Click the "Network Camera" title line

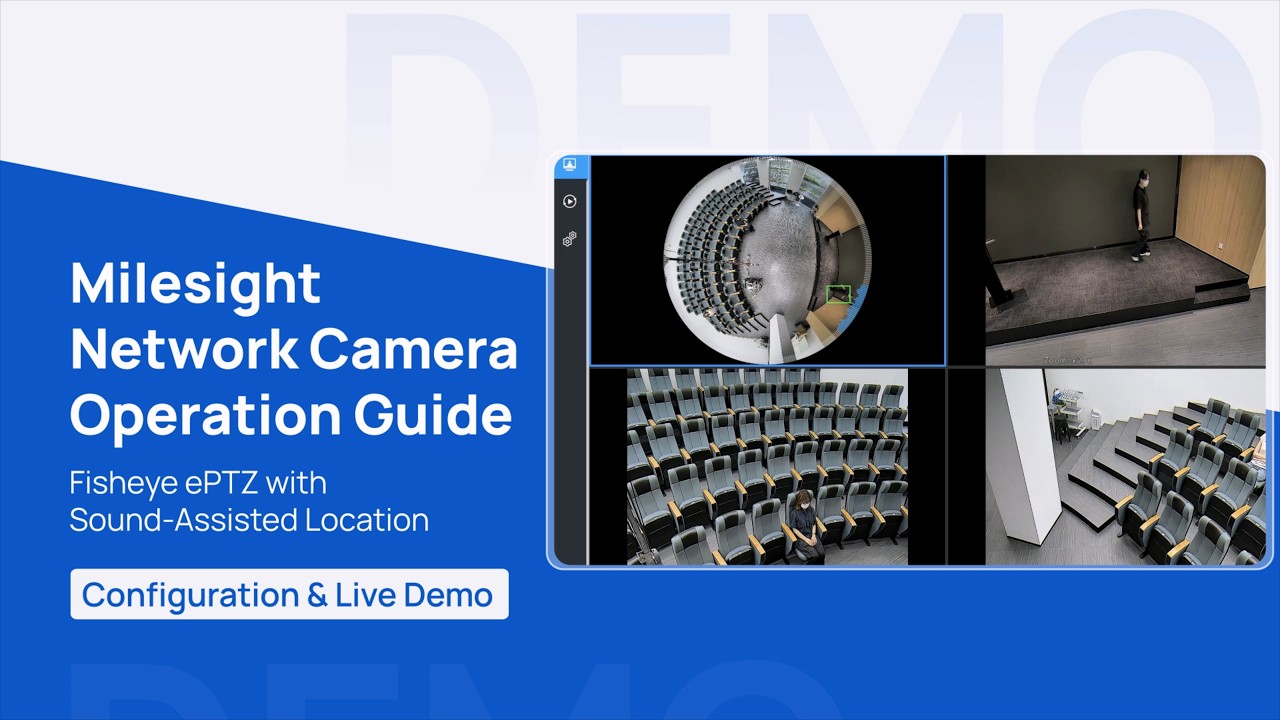[294, 350]
